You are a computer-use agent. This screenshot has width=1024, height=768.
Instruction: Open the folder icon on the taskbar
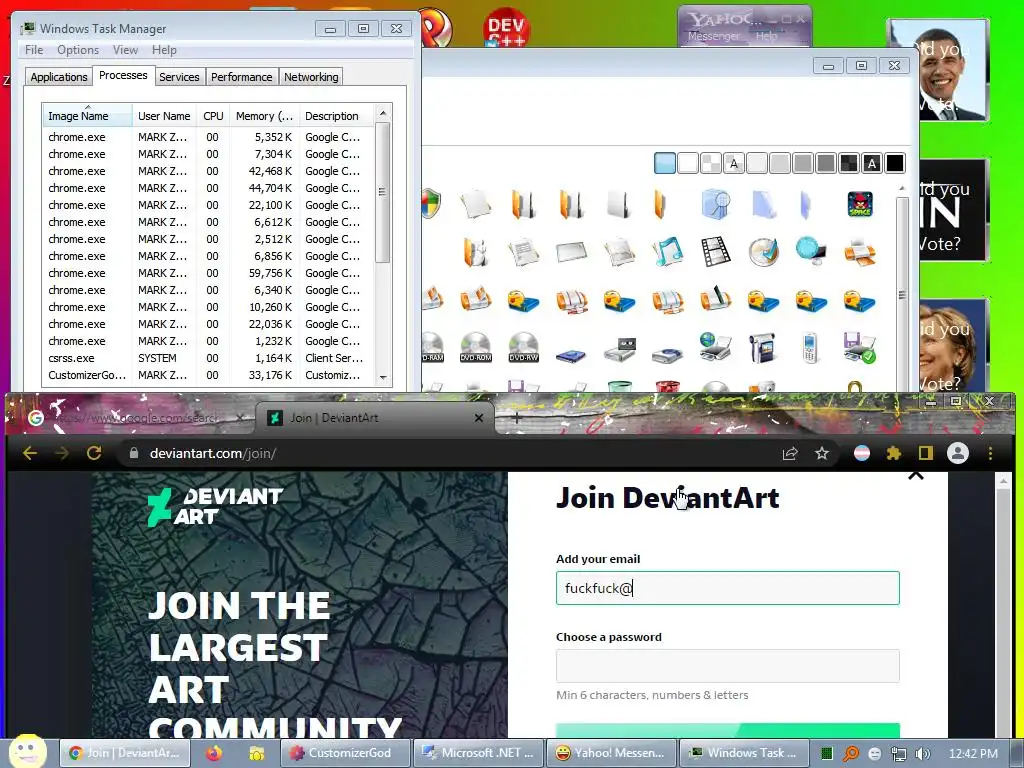pos(257,753)
